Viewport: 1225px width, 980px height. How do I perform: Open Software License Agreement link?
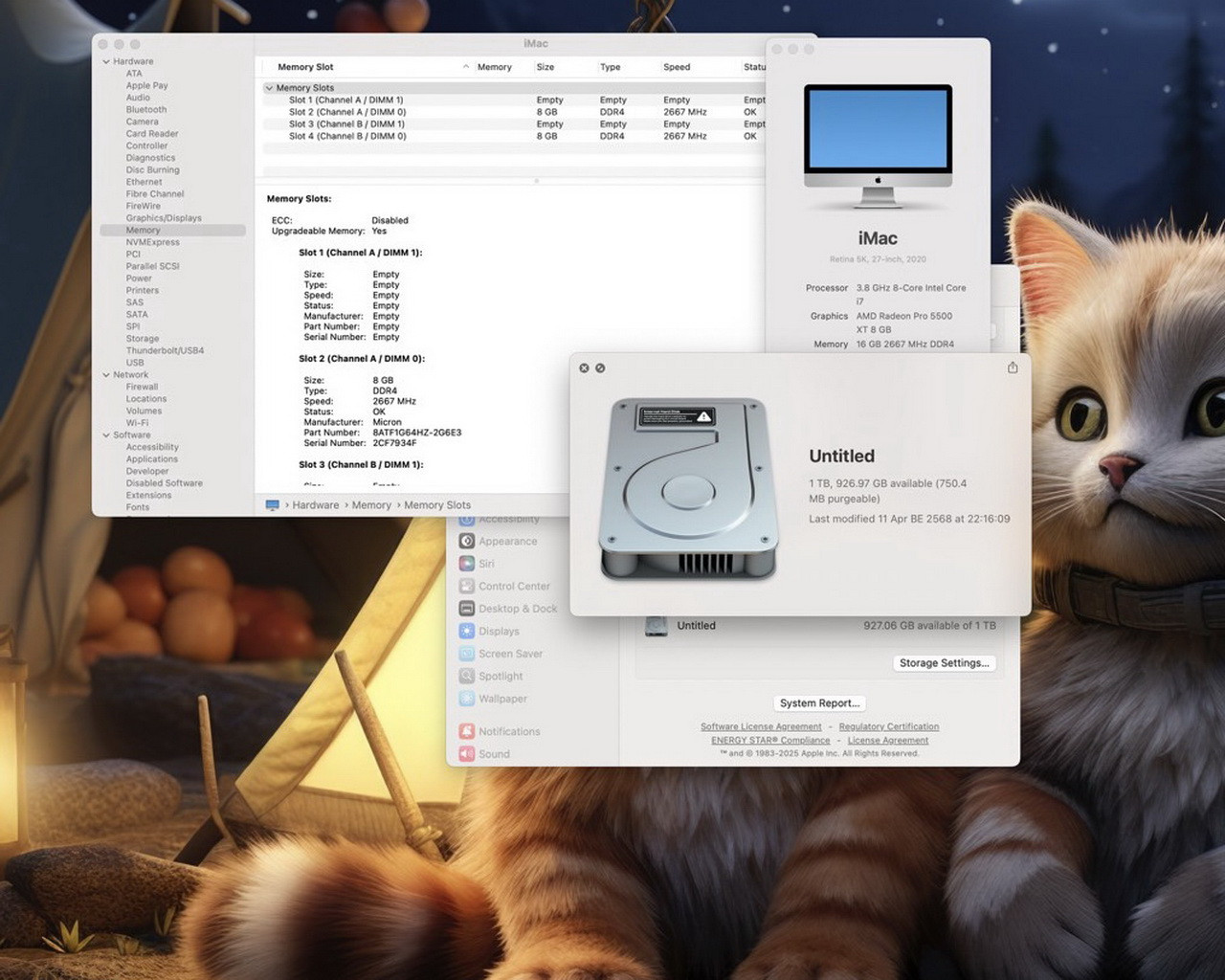761,727
